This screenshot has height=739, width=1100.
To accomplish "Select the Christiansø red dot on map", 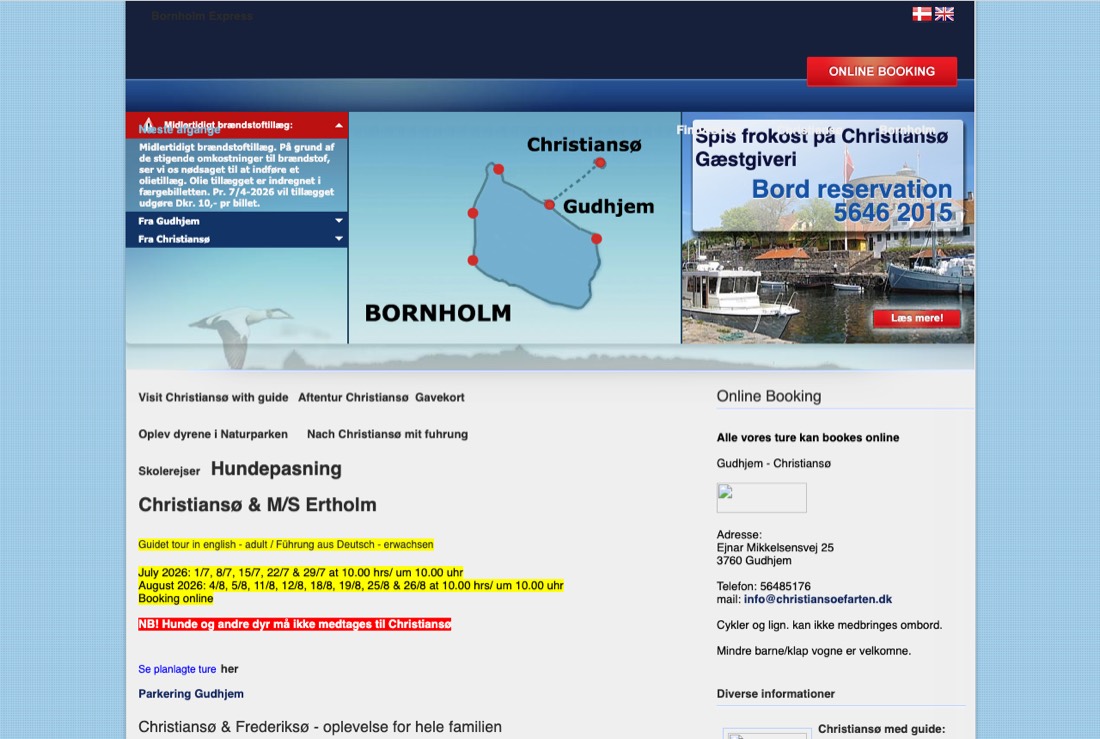I will point(601,163).
